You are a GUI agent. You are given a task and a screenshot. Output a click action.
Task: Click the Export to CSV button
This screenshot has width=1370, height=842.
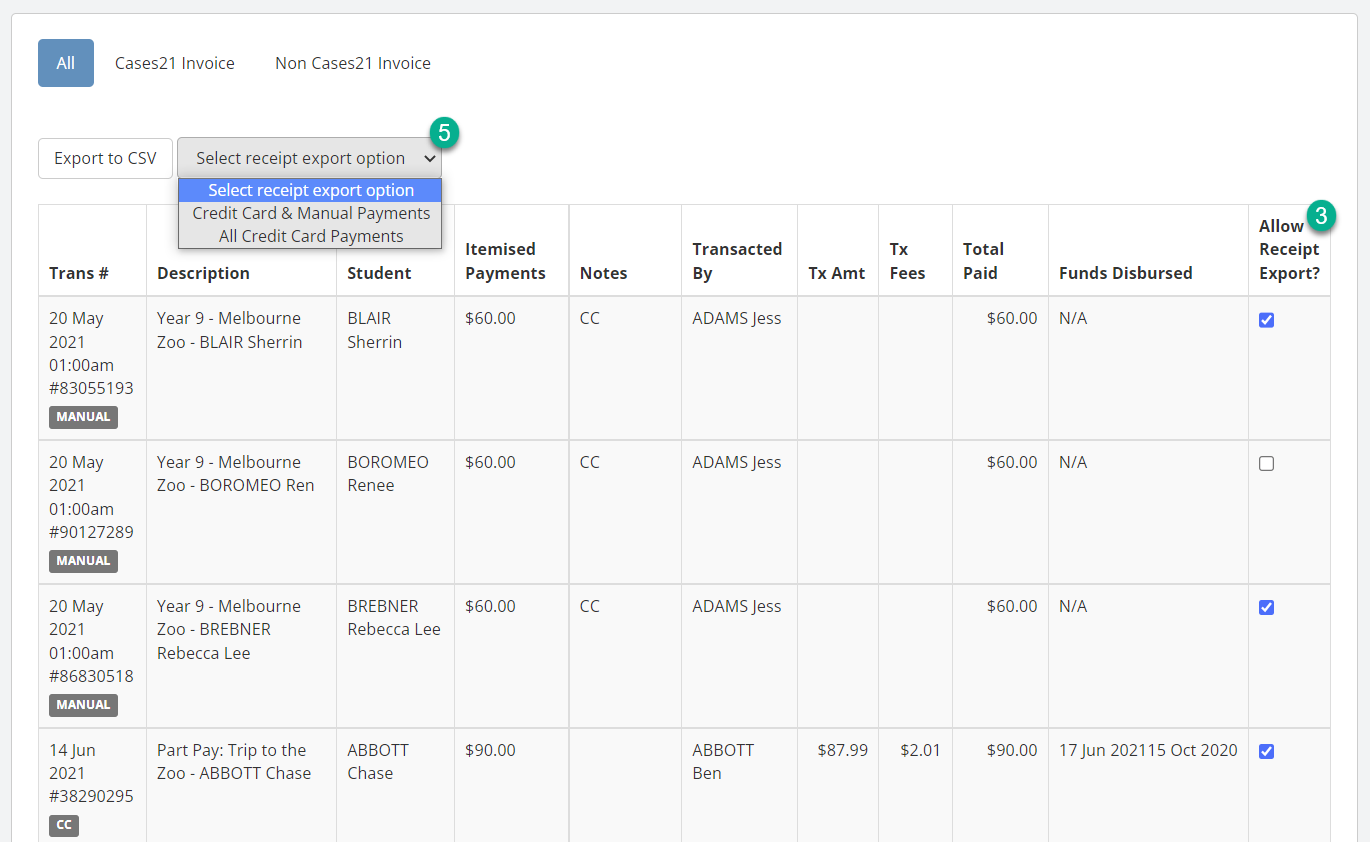[x=105, y=158]
